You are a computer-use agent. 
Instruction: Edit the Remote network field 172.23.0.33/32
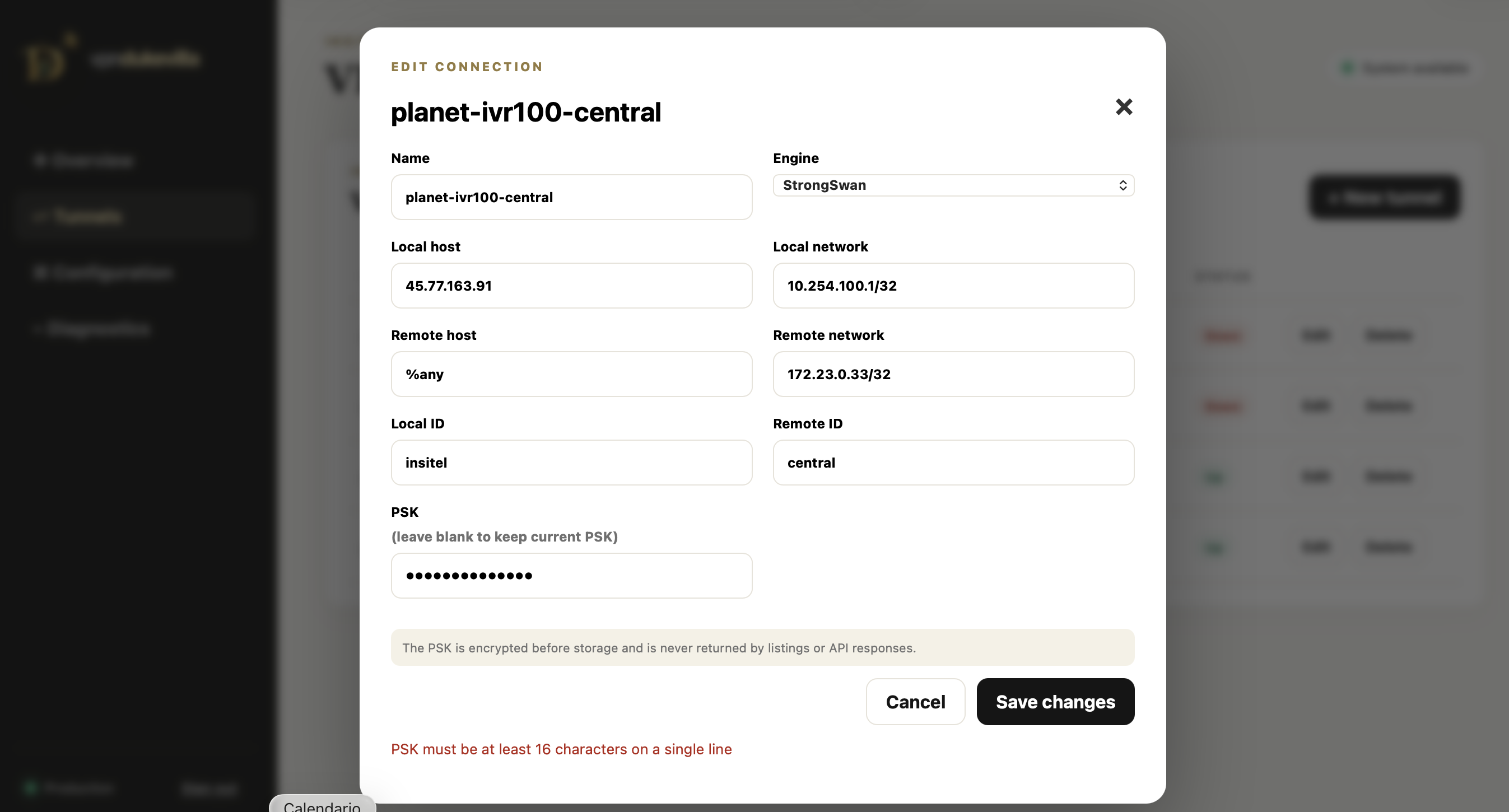[953, 374]
